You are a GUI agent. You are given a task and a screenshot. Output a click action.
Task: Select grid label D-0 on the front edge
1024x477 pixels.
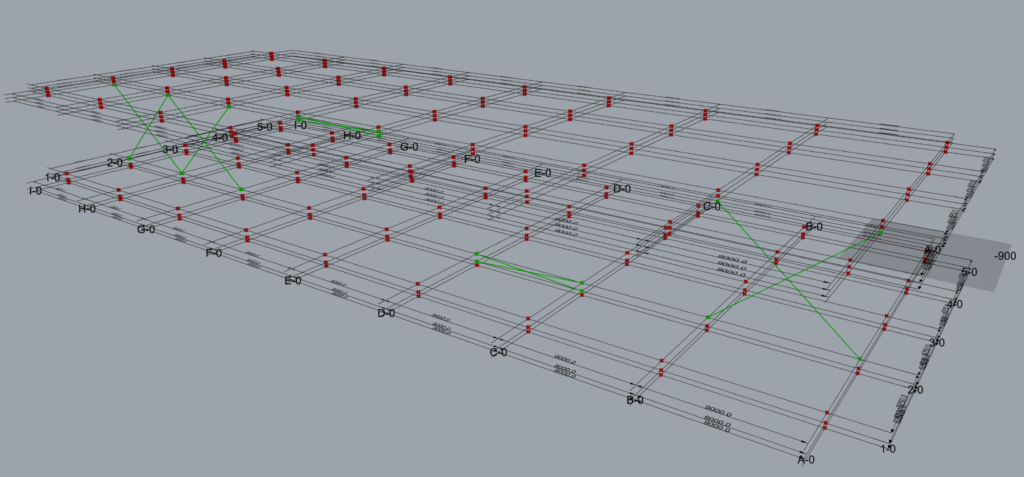(386, 313)
